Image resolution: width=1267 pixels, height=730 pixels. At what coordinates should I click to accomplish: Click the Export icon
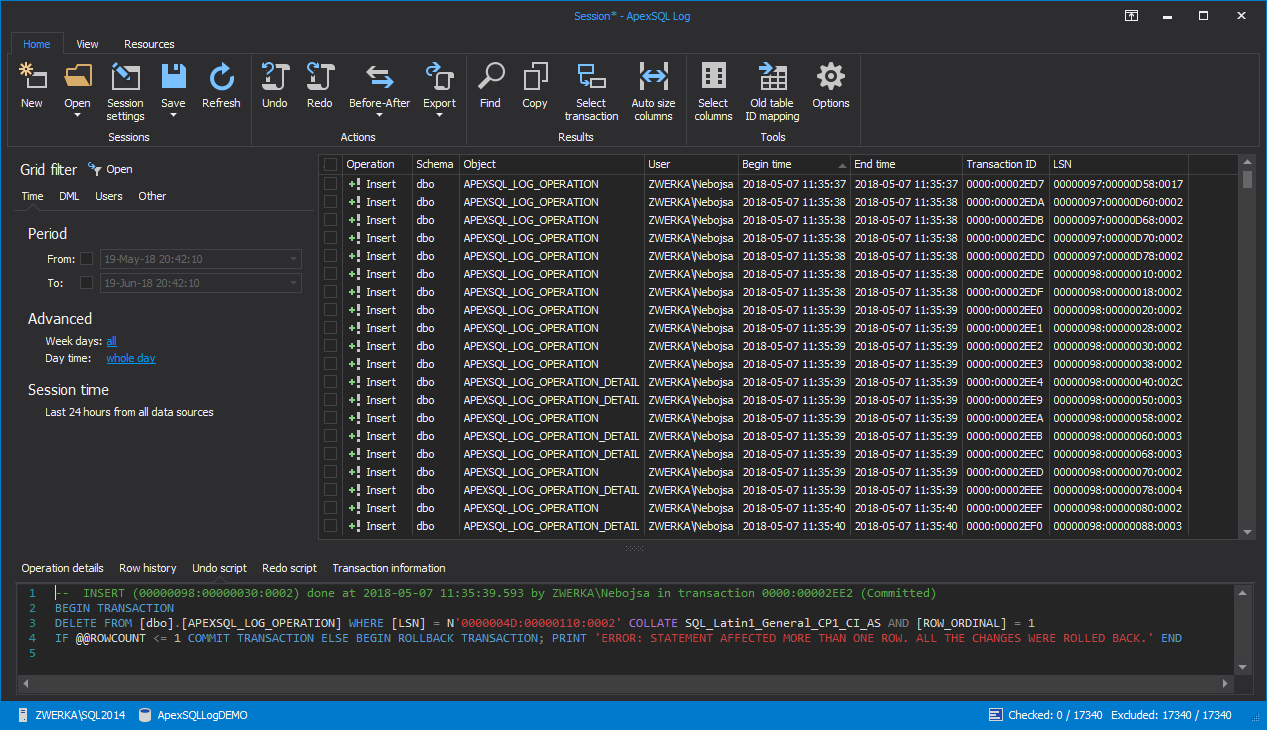point(439,77)
